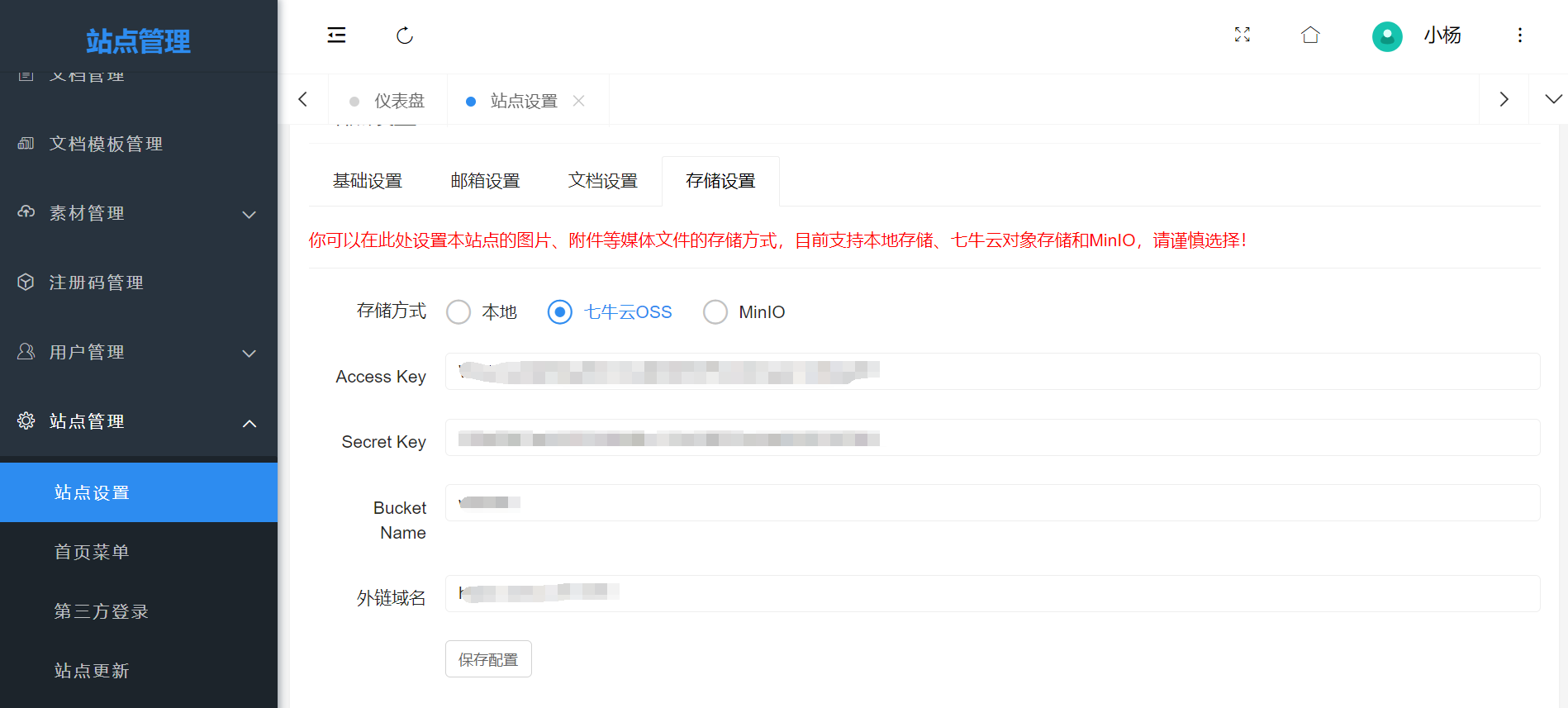Select the 本地 storage radio button

click(x=459, y=312)
